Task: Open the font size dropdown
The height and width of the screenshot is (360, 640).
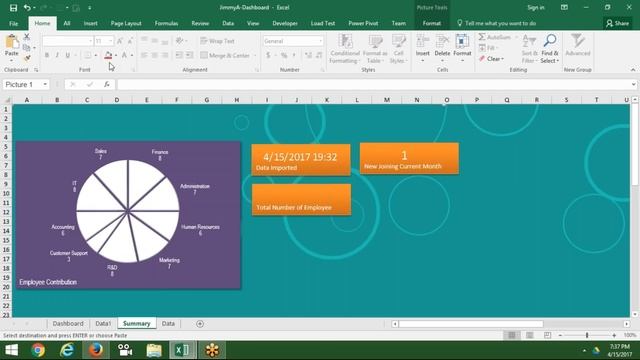Action: [111, 41]
